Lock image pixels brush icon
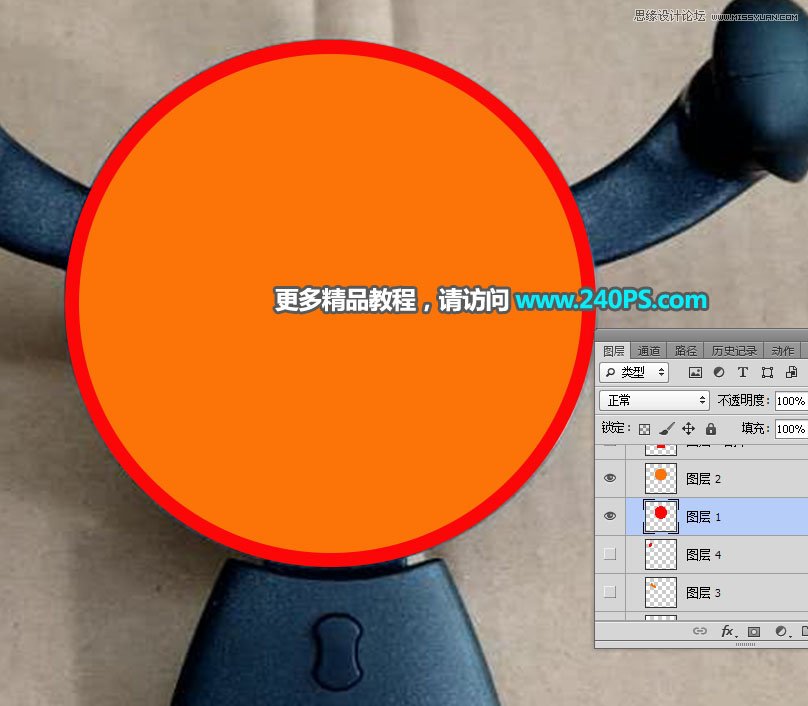The width and height of the screenshot is (808, 706). (x=667, y=428)
